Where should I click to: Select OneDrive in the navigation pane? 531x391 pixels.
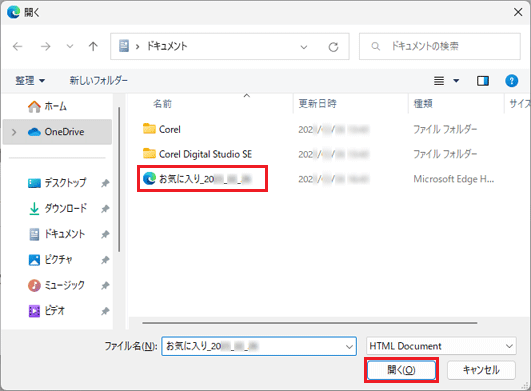point(57,132)
